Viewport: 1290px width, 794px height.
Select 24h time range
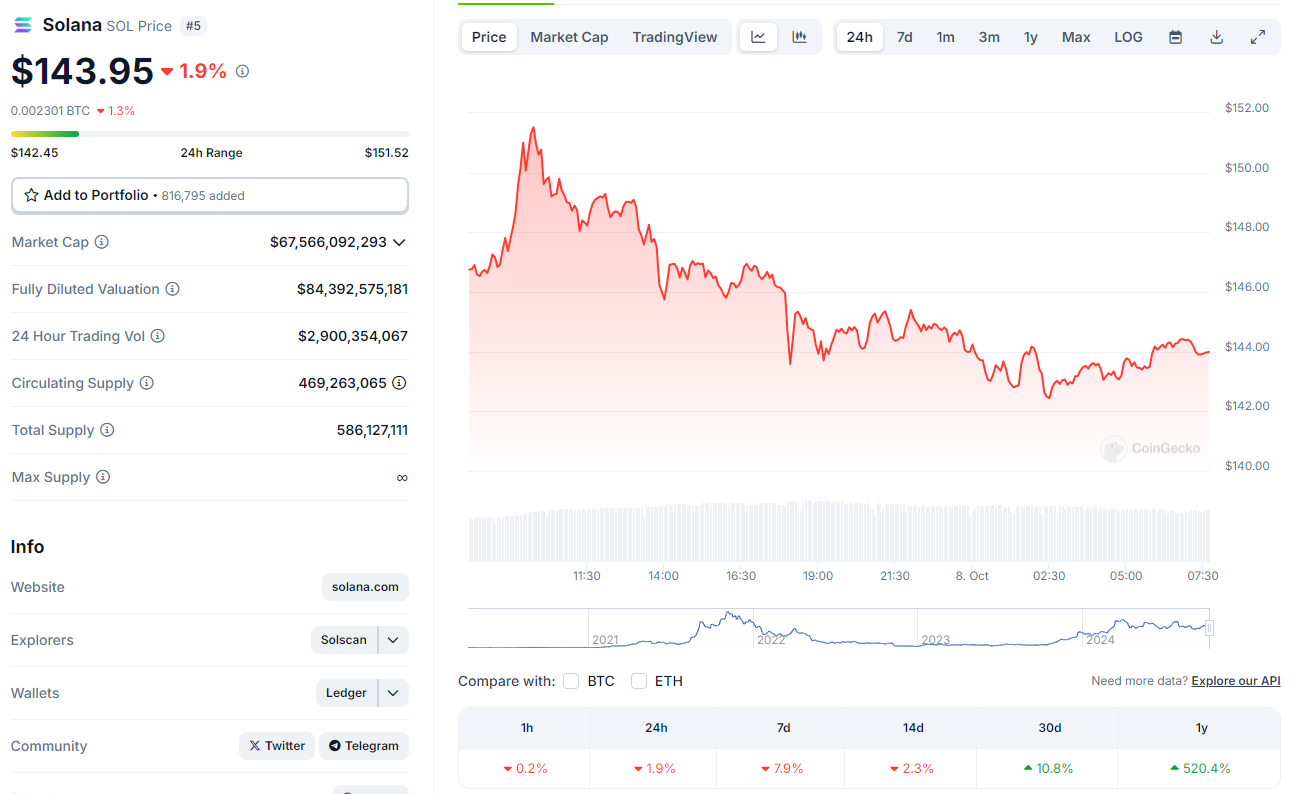coord(860,37)
